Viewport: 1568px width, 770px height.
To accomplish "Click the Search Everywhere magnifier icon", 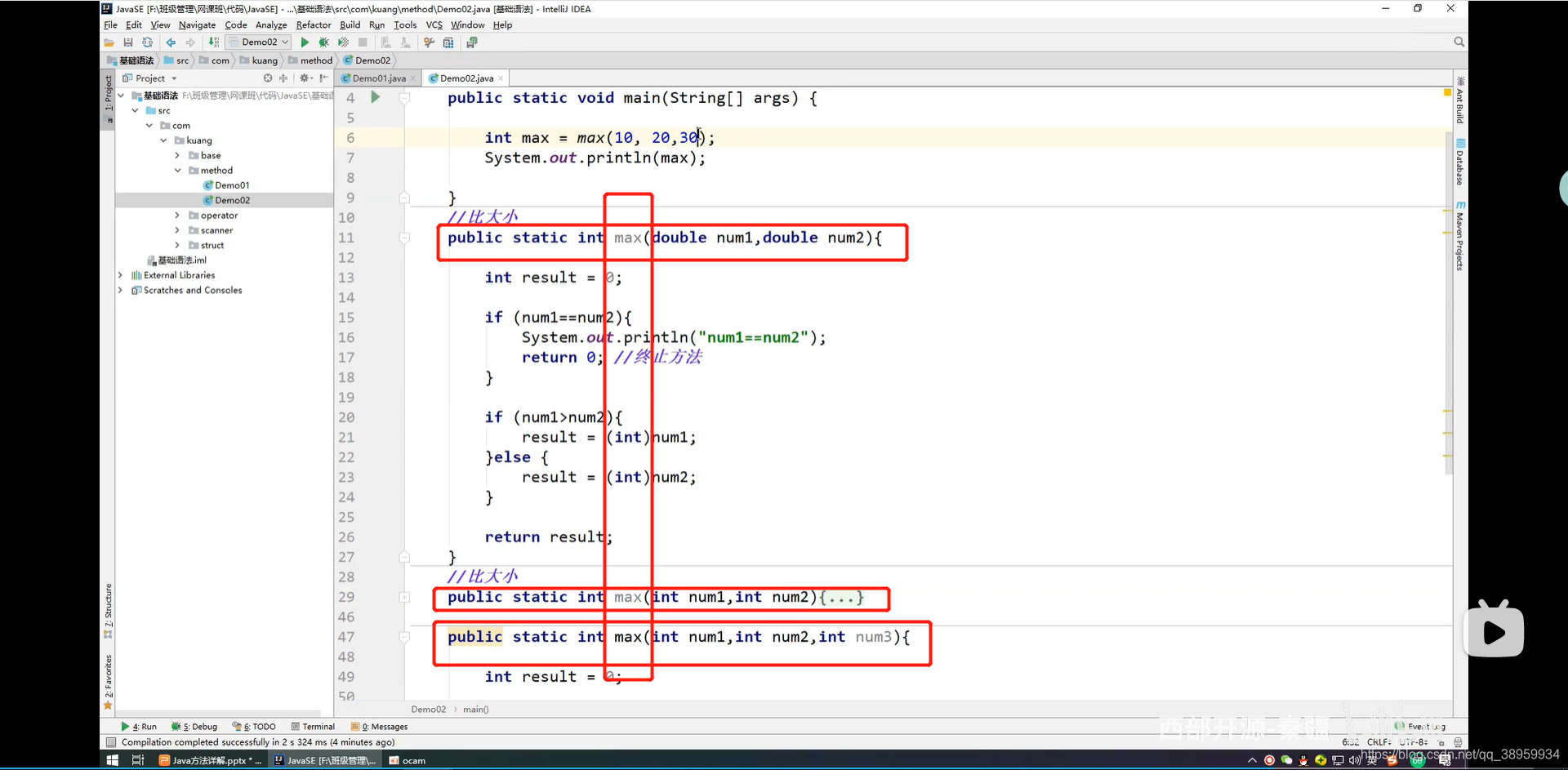I will (1459, 42).
